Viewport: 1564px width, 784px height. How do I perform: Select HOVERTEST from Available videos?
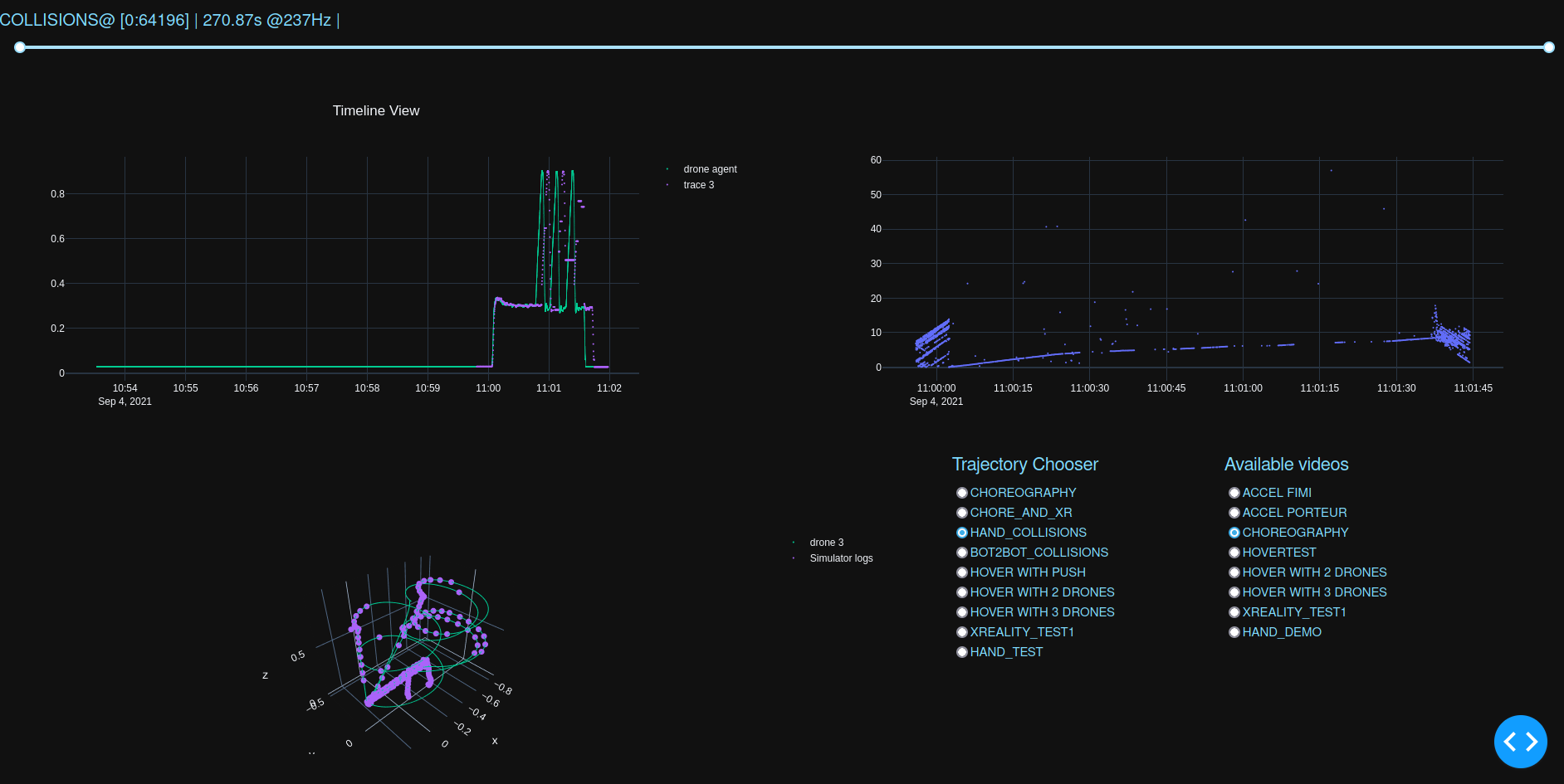click(1234, 552)
